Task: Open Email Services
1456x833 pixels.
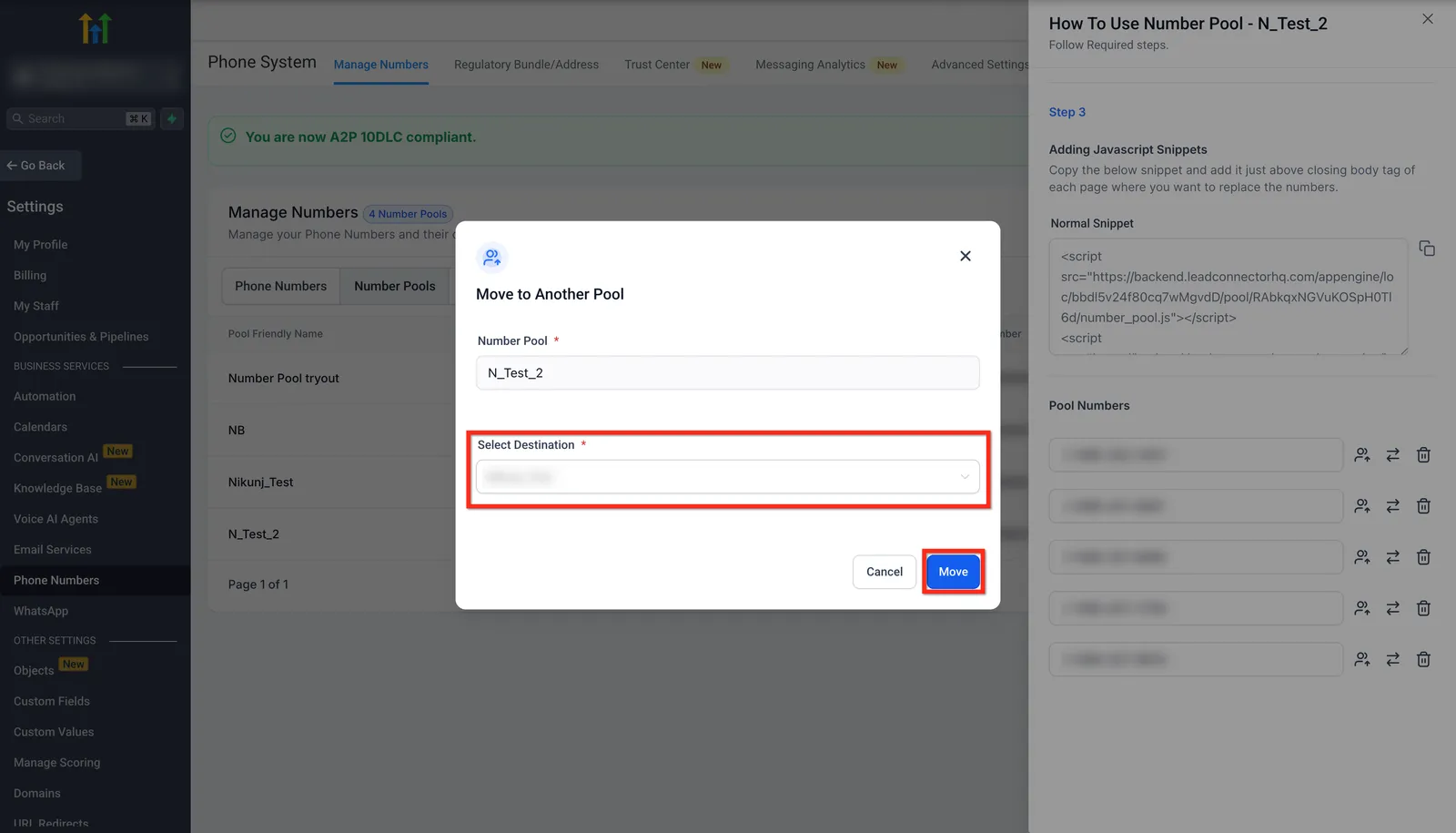Action: [x=53, y=550]
